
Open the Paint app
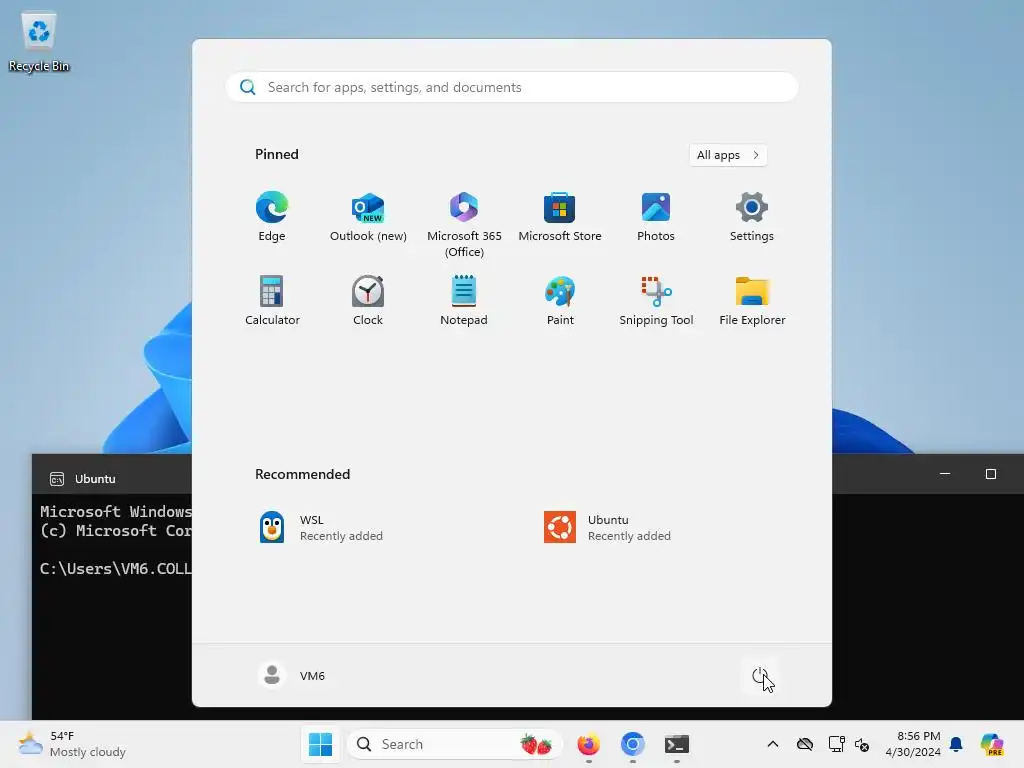[x=560, y=300]
